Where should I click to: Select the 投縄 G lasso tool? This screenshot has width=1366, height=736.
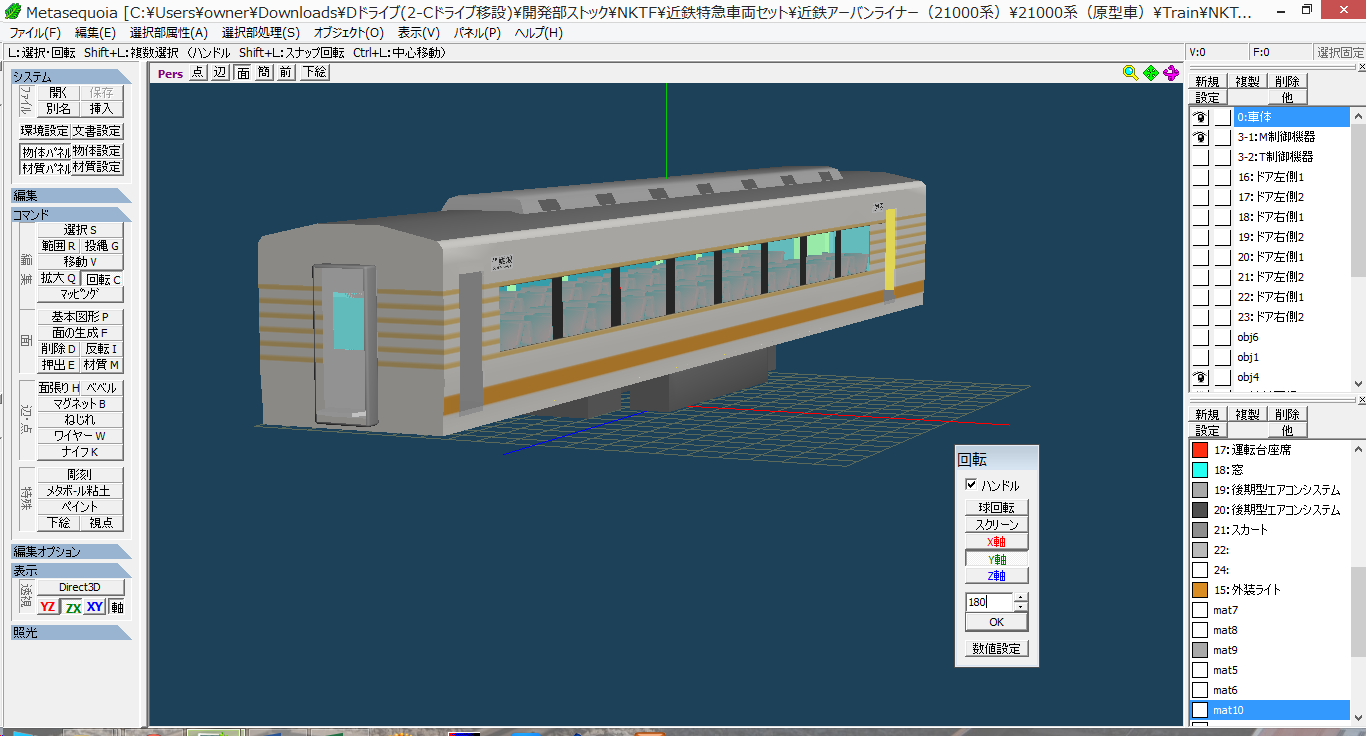pos(101,246)
